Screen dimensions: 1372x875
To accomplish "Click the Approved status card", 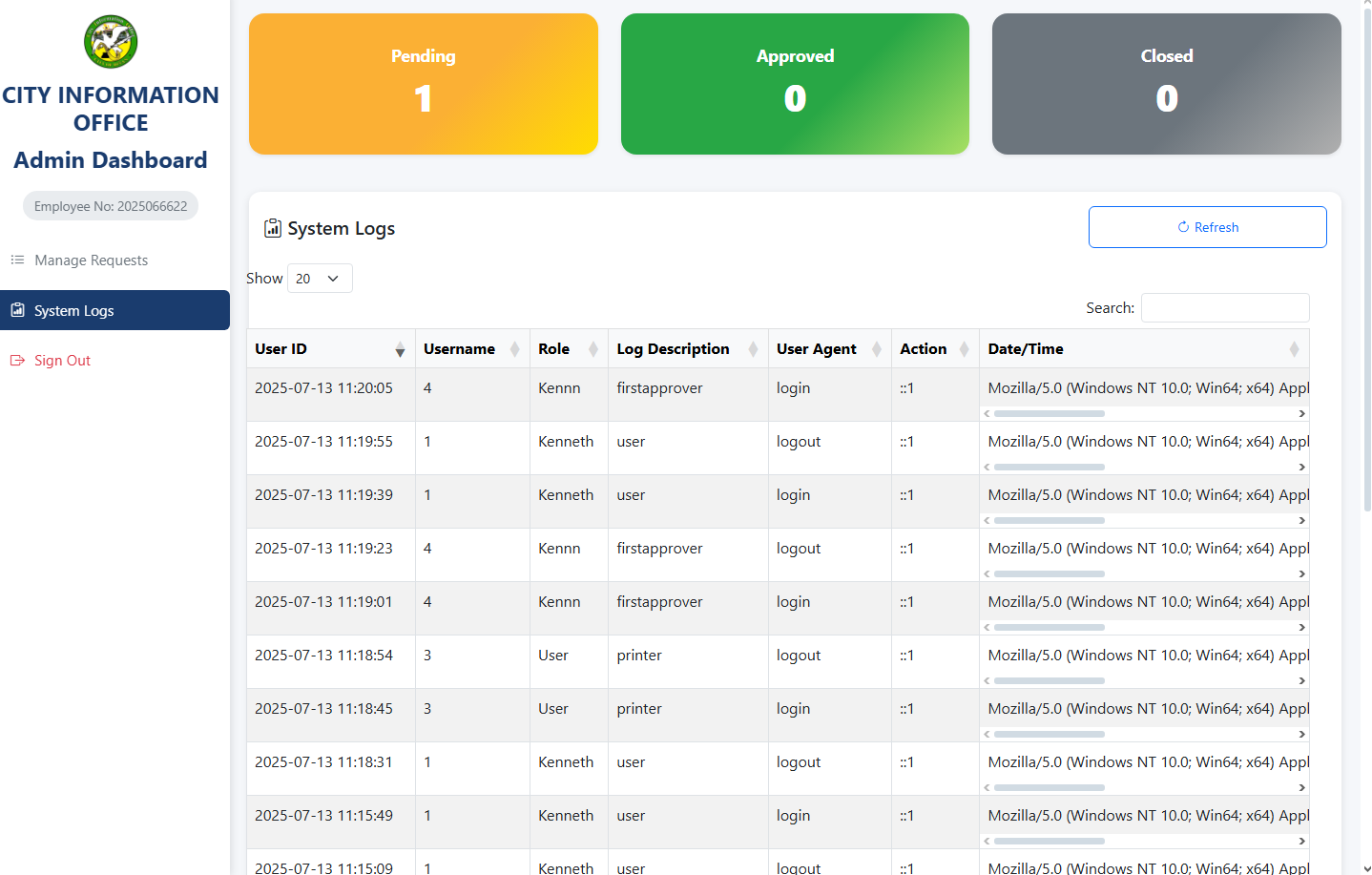I will tap(795, 84).
